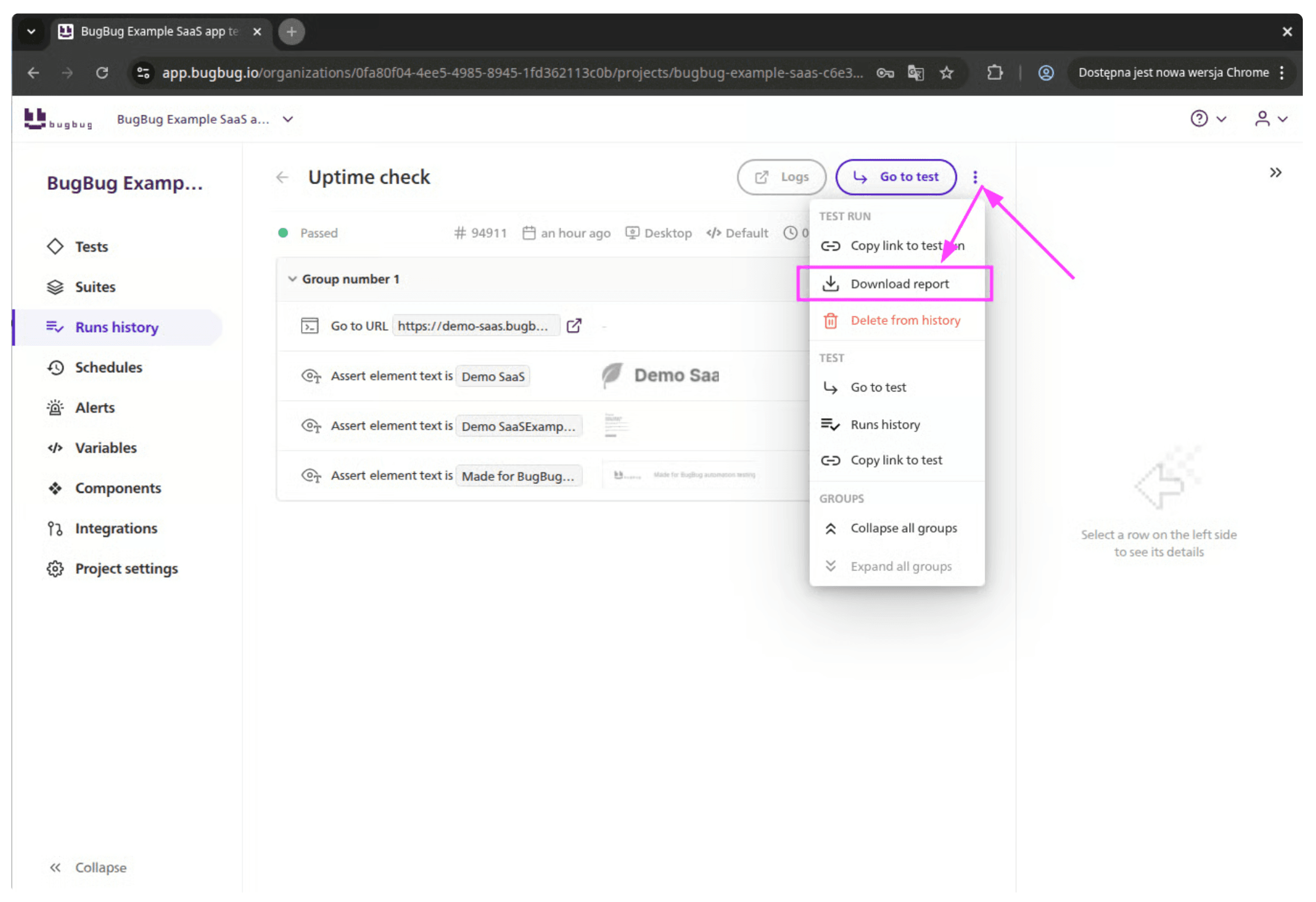This screenshot has width=1316, height=902.
Task: Open the project switcher dropdown
Action: [x=205, y=119]
